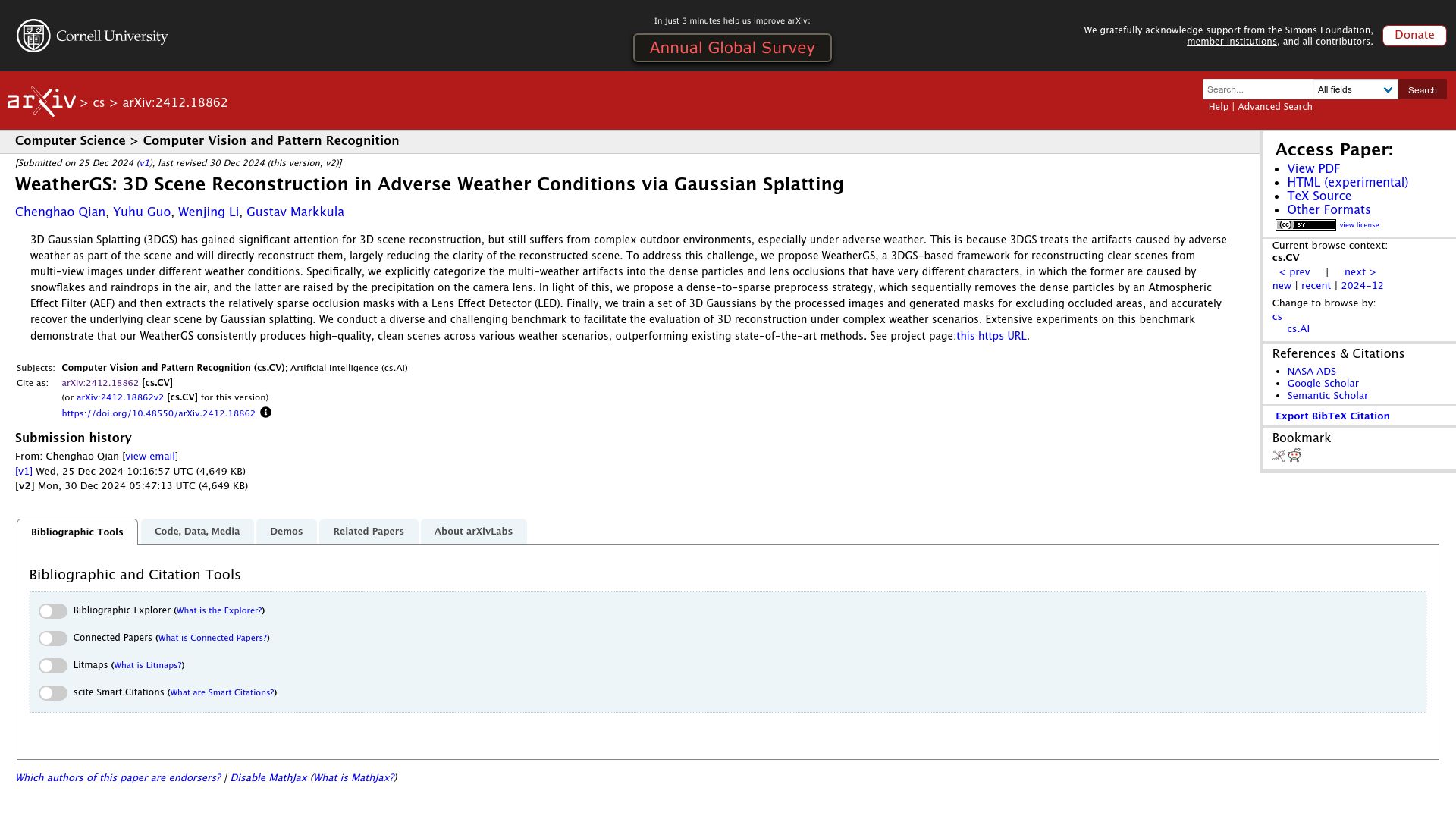This screenshot has width=1456, height=819.
Task: Open View PDF link
Action: click(1313, 169)
